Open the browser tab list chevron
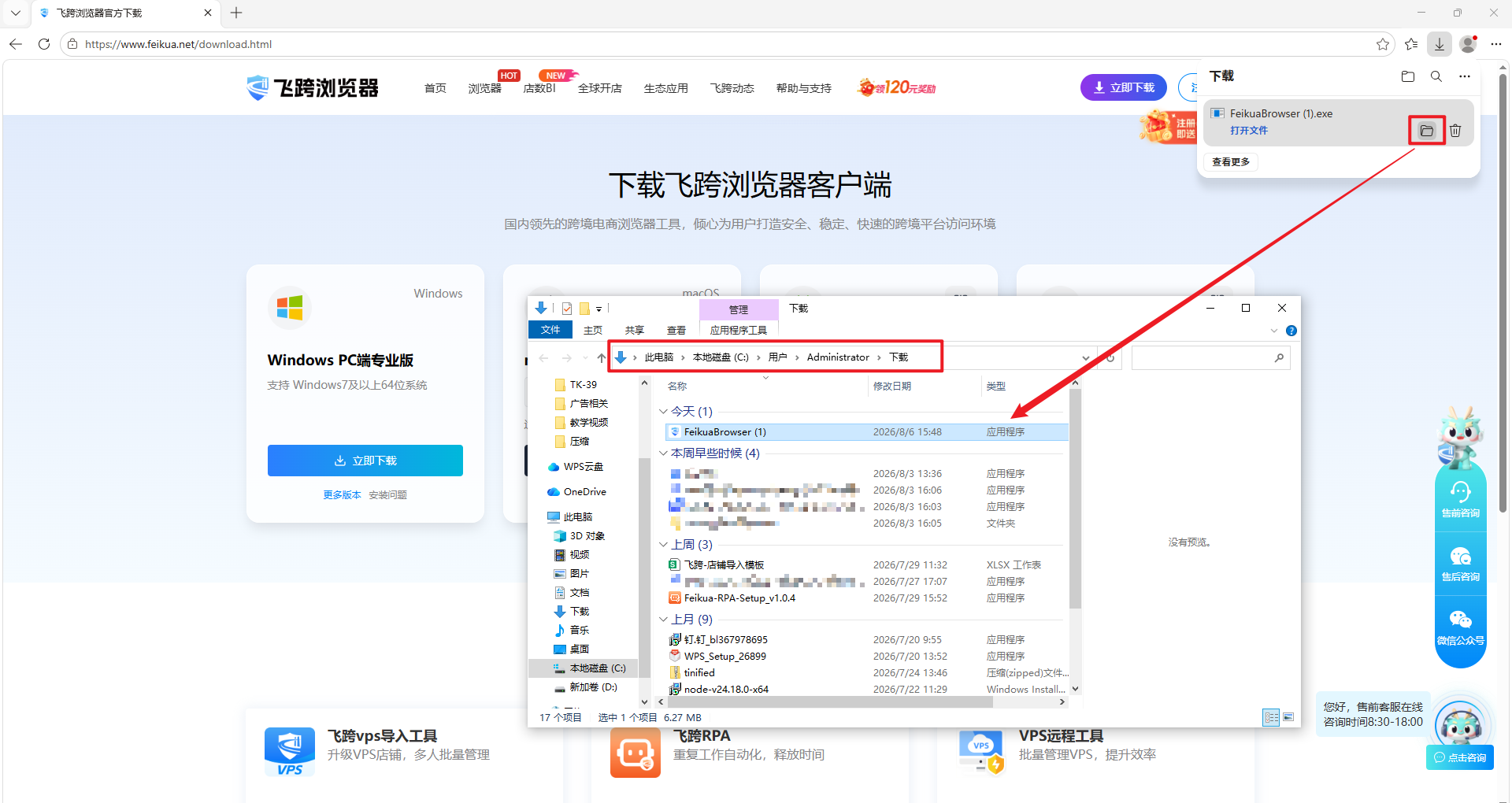The width and height of the screenshot is (1512, 803). click(16, 13)
